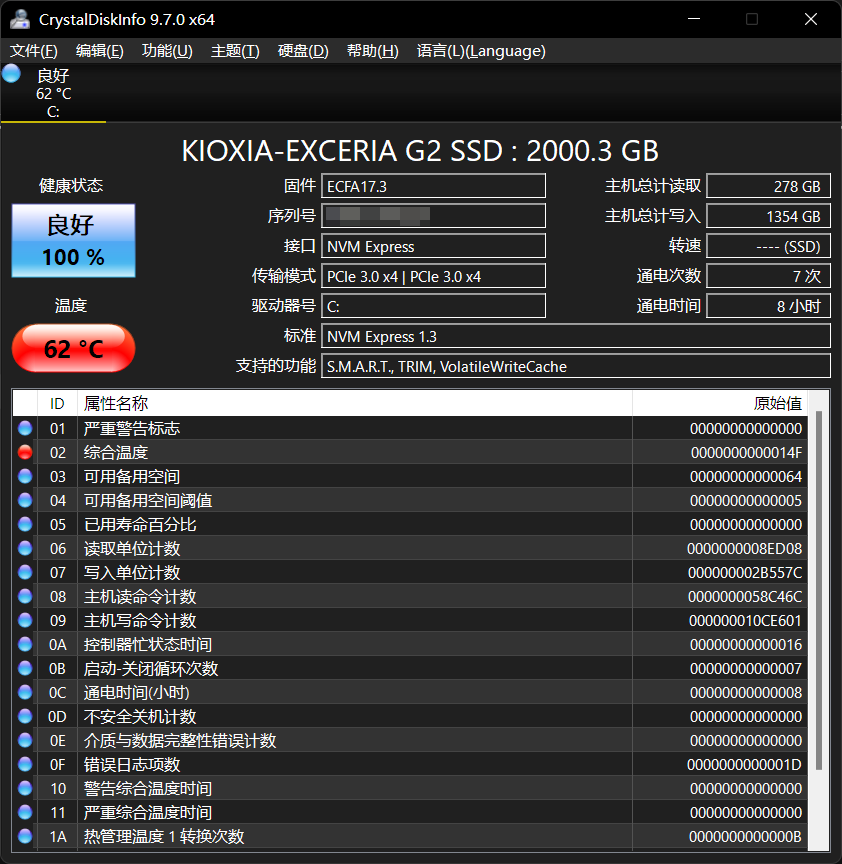This screenshot has height=864, width=842.
Task: Click the red 62 °C temperature button
Action: point(73,349)
